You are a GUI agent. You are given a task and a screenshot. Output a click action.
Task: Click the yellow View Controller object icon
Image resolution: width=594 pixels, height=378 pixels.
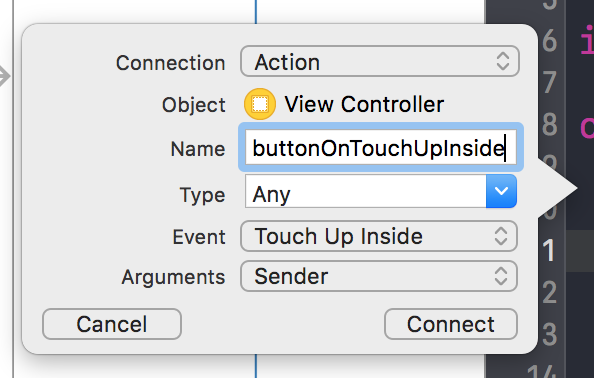260,104
